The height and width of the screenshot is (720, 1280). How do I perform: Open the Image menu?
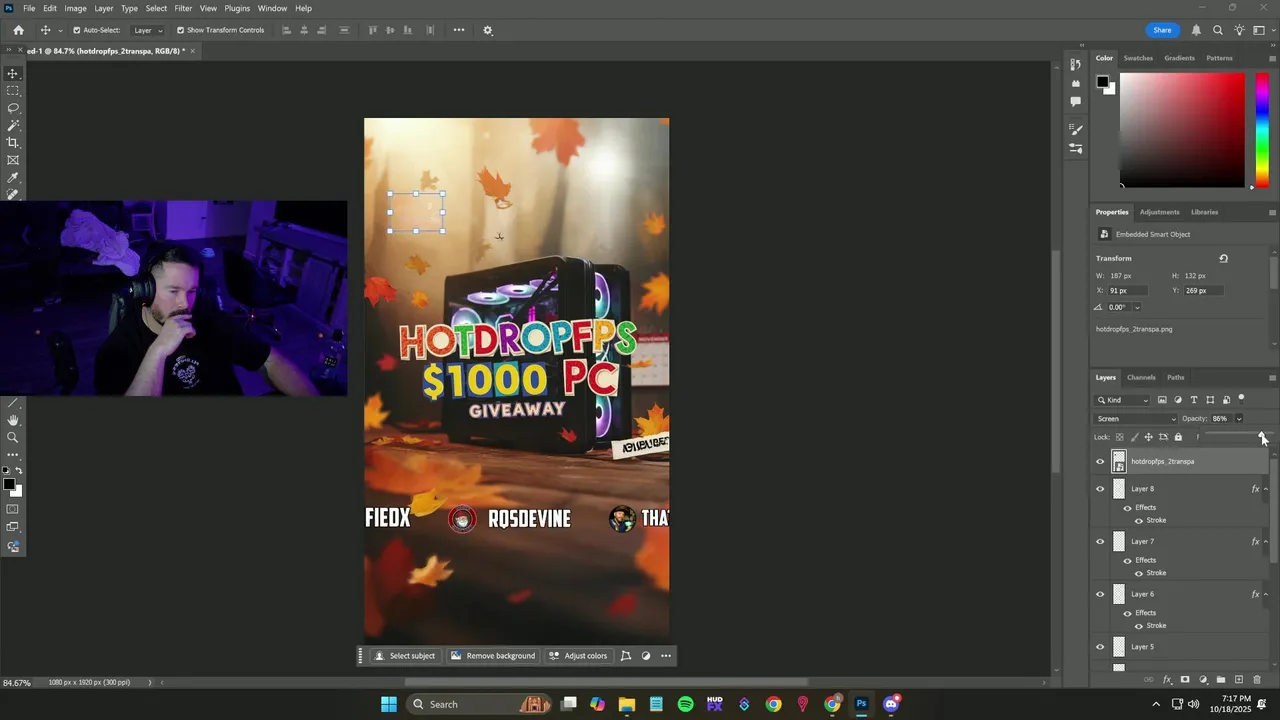tap(76, 8)
